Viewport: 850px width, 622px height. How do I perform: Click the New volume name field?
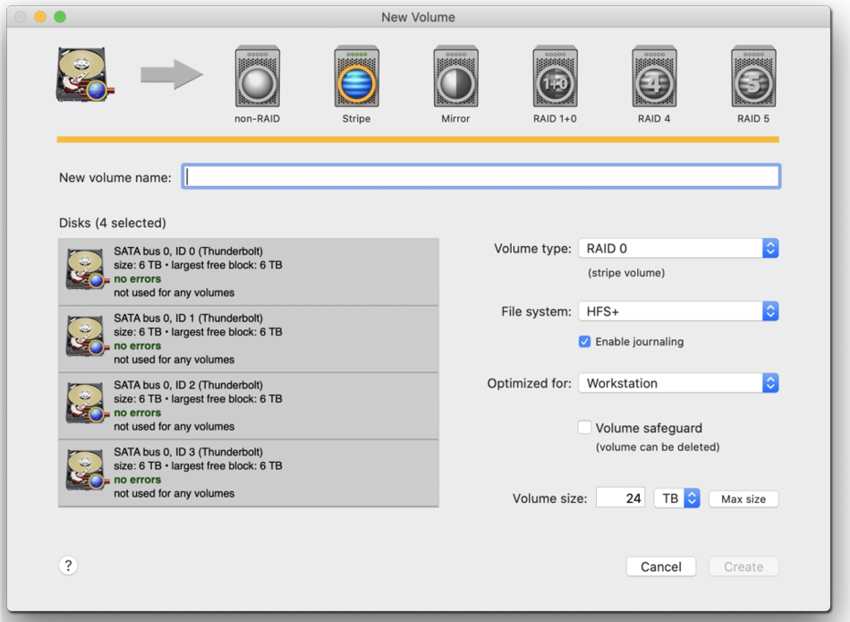click(480, 177)
